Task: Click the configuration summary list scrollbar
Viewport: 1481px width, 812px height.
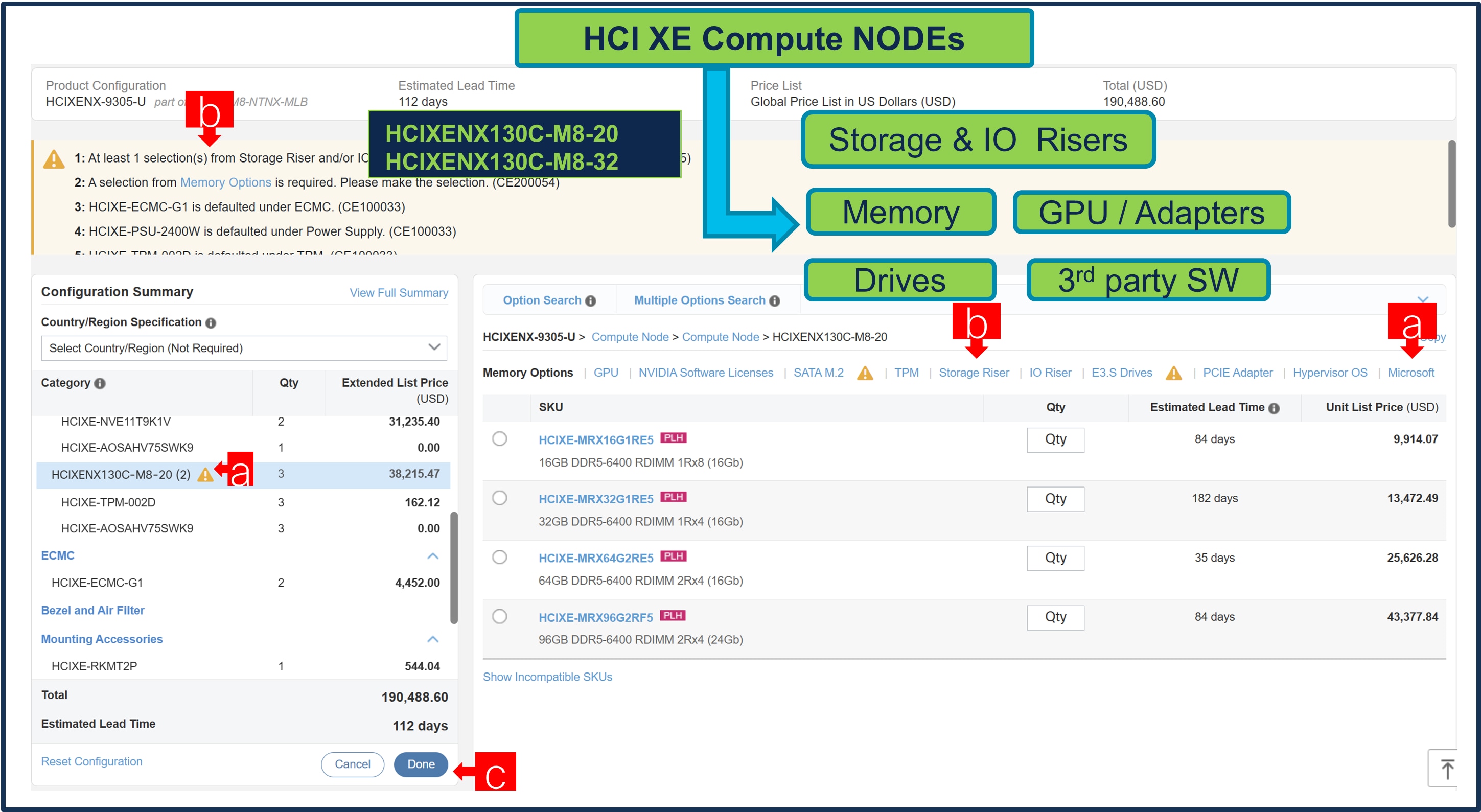Action: 454,567
